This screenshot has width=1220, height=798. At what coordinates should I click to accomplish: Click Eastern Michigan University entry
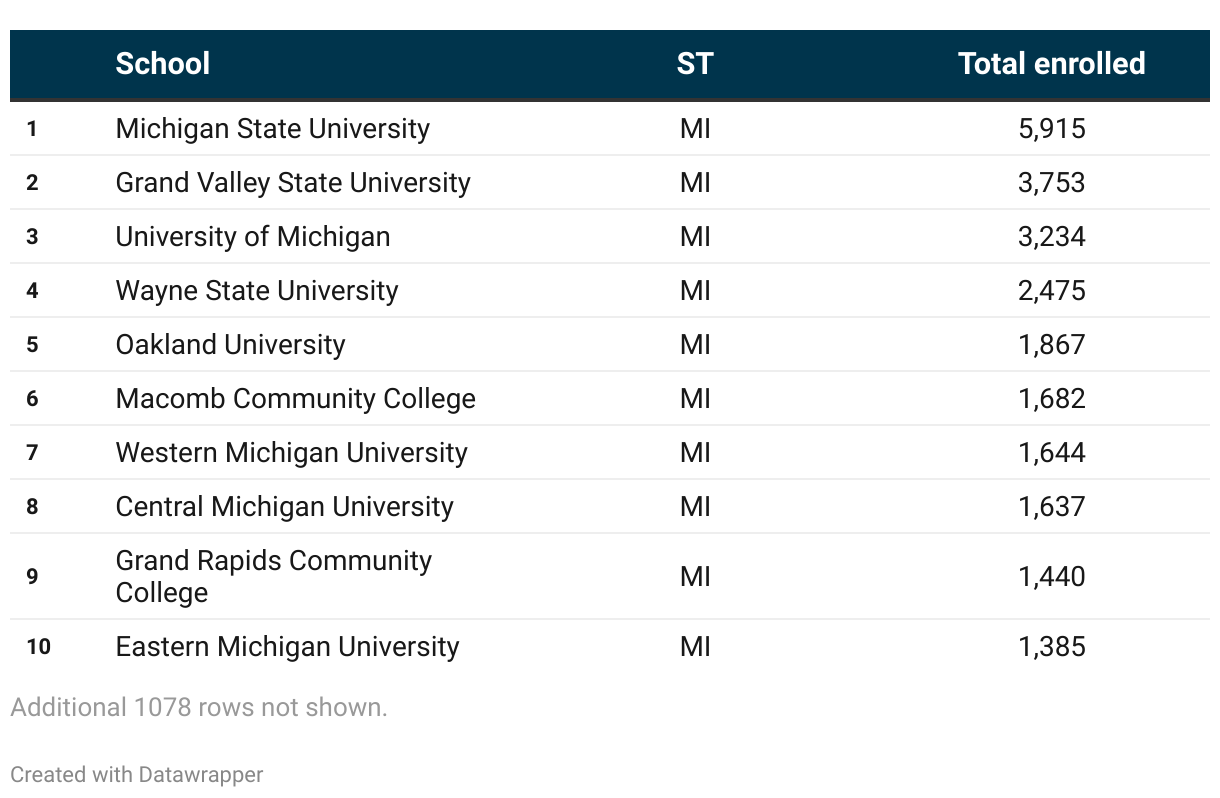[287, 647]
